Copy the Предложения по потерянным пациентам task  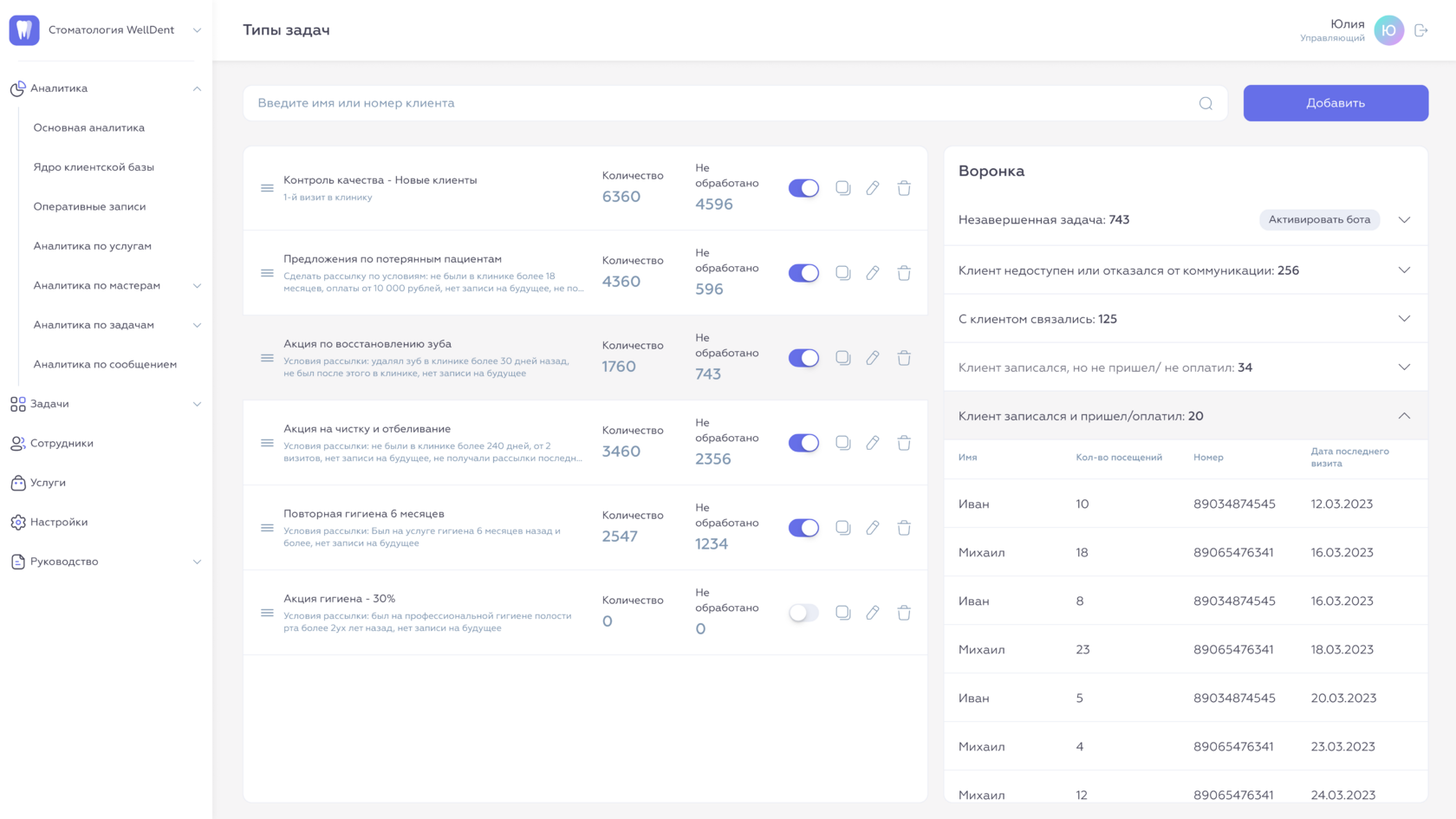(x=842, y=273)
